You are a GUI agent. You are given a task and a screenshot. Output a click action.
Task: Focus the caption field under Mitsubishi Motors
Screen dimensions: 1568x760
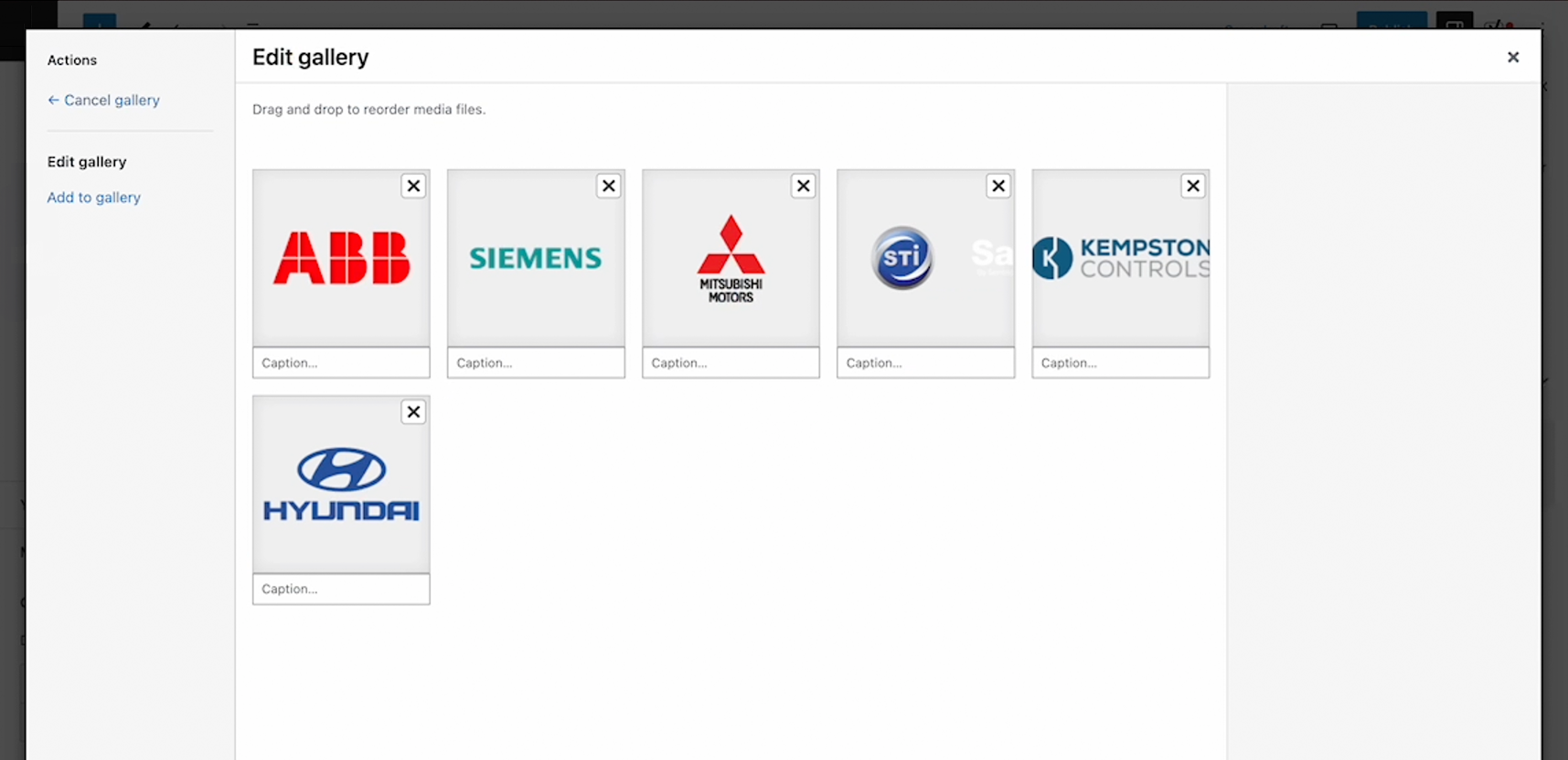tap(731, 362)
